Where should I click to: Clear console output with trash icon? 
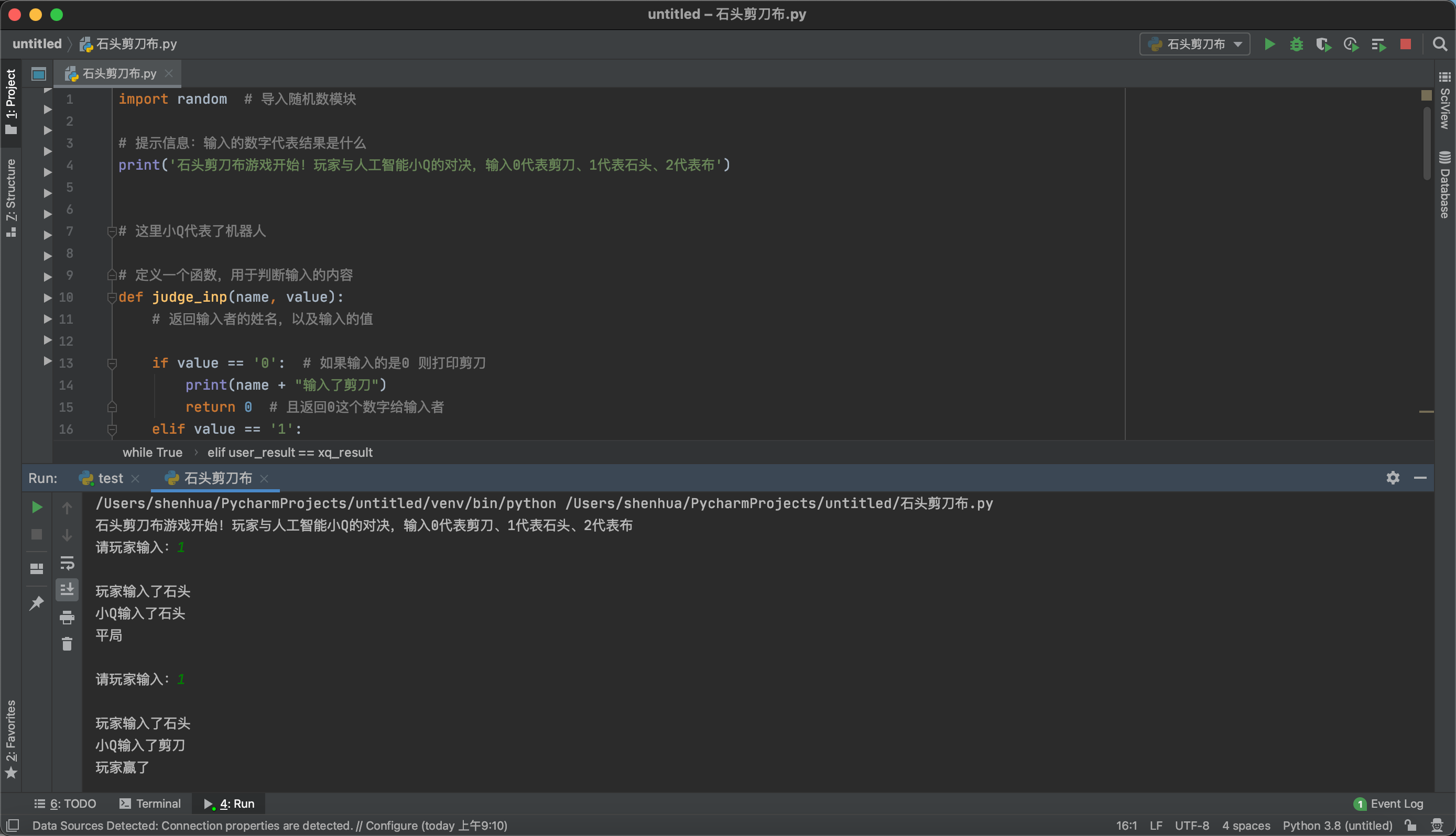[x=67, y=644]
